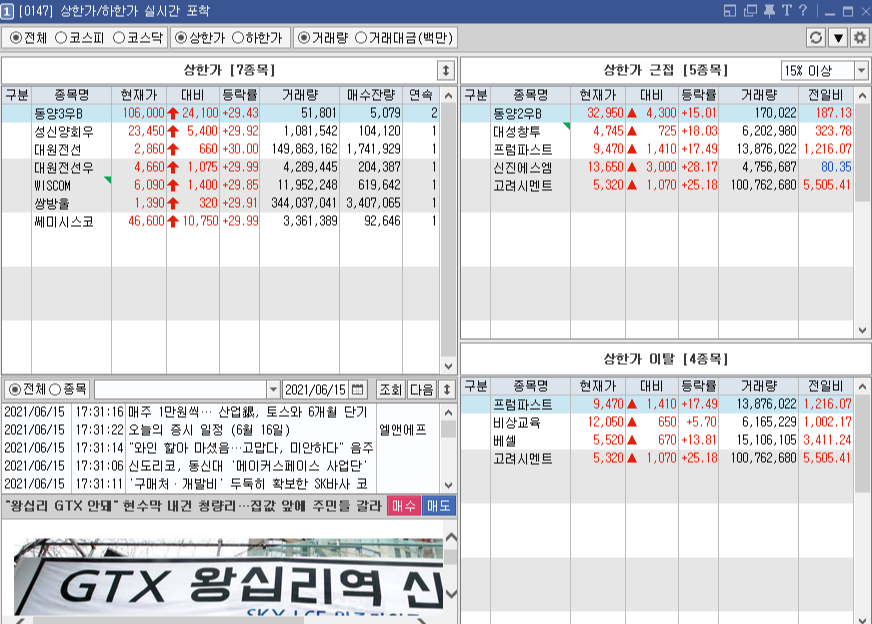Sort by 연속 column header
Screen dimensions: 872x624
[421, 95]
